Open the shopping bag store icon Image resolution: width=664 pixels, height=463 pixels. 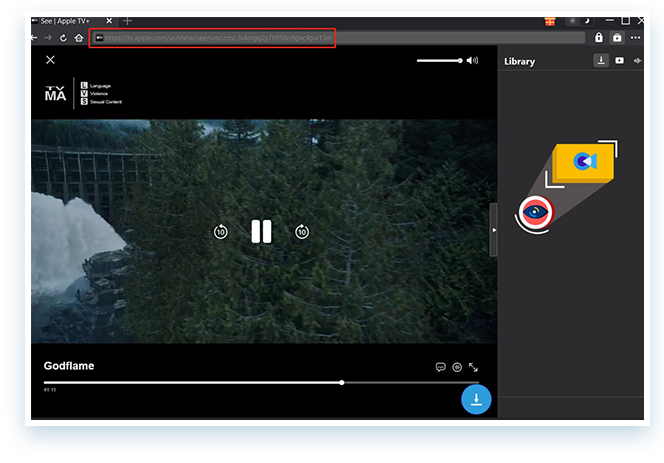(x=617, y=38)
